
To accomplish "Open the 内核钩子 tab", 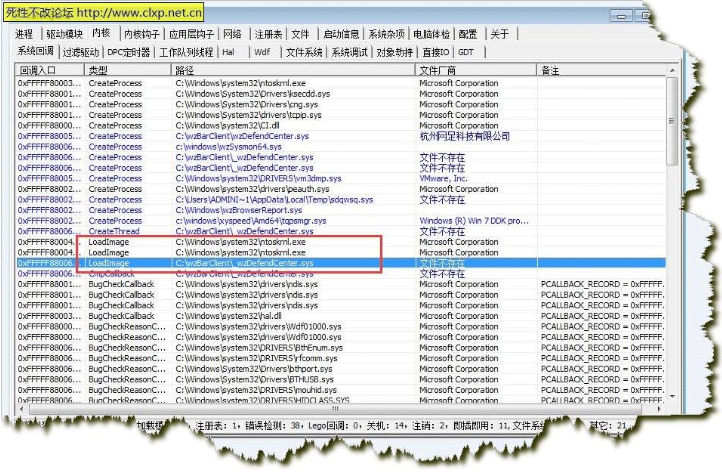I will coord(139,34).
